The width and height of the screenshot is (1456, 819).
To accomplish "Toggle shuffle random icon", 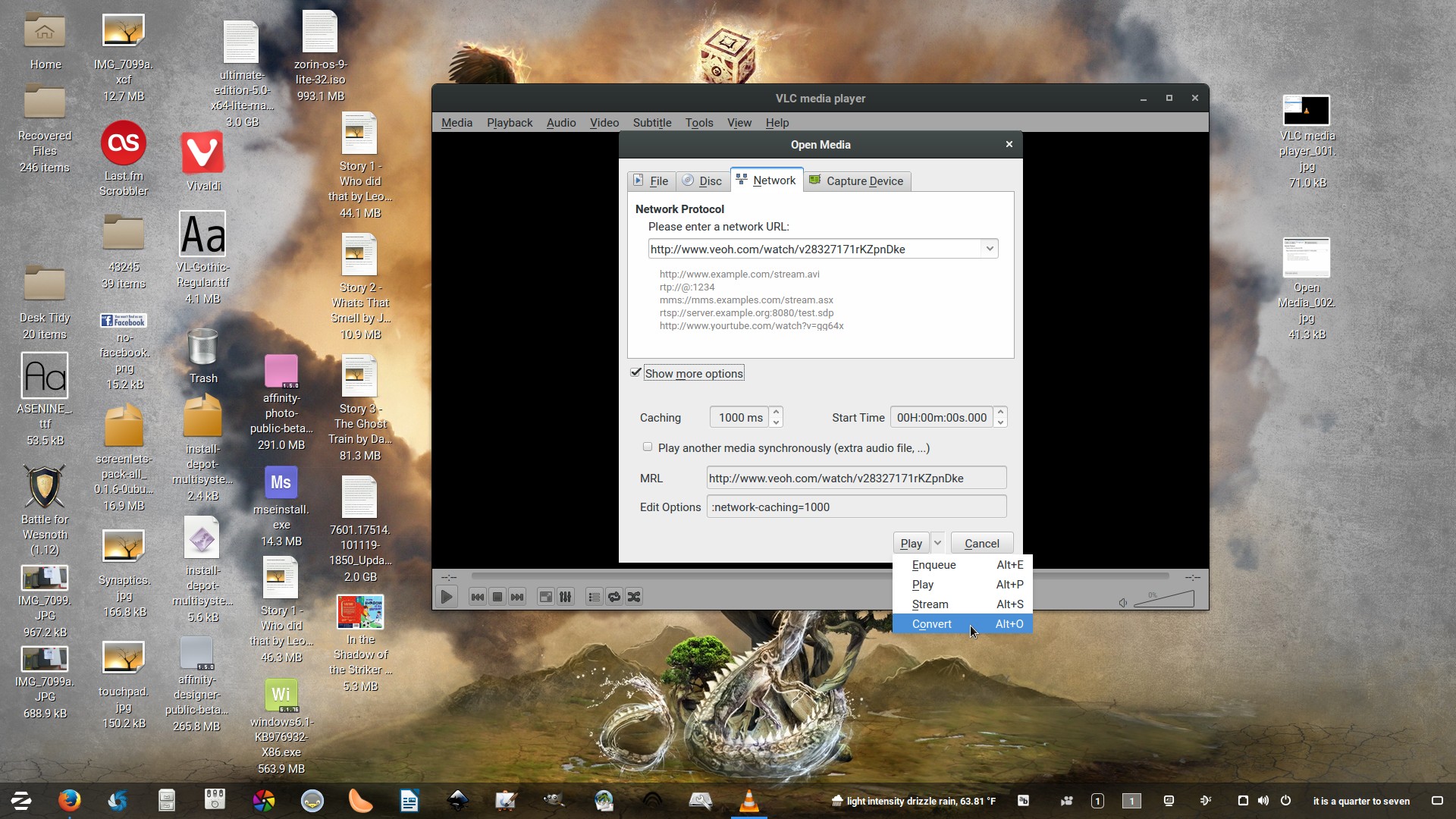I will (634, 597).
